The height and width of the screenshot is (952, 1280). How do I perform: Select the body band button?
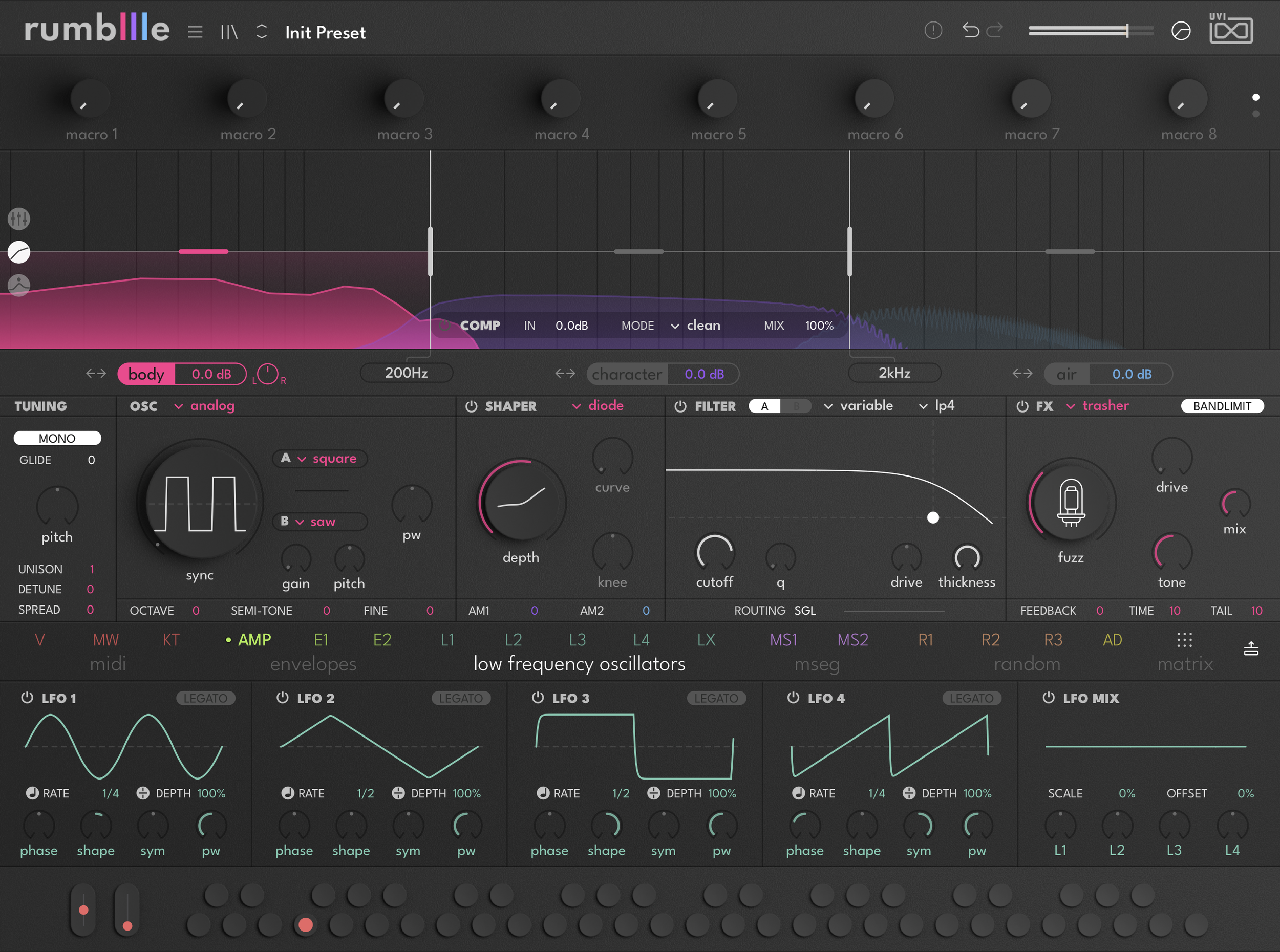pos(146,374)
